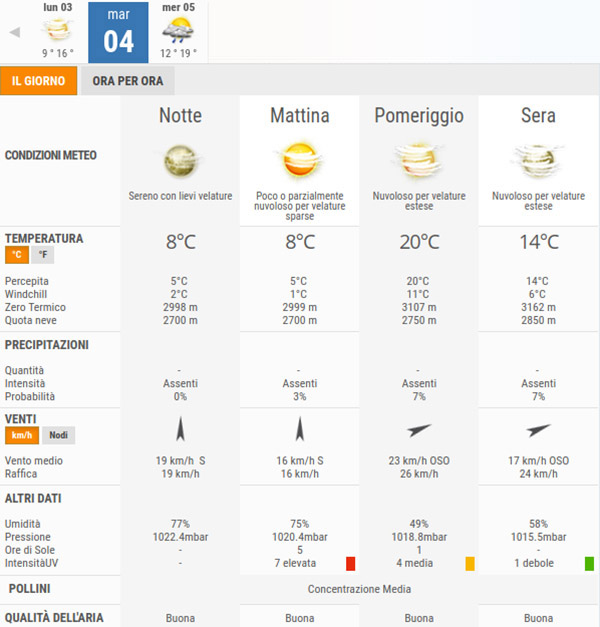Image resolution: width=600 pixels, height=627 pixels.
Task: Click the CONDIZIONI METEO label
Action: [x=51, y=155]
